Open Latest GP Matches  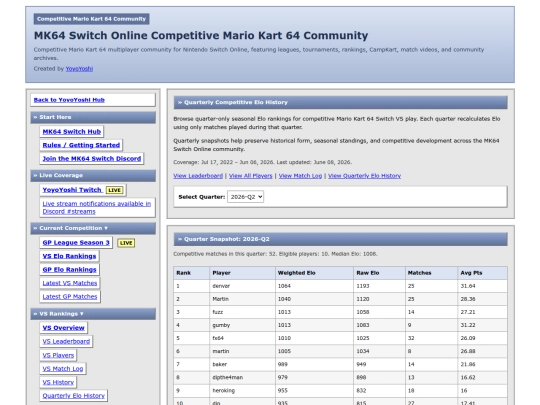coord(70,297)
